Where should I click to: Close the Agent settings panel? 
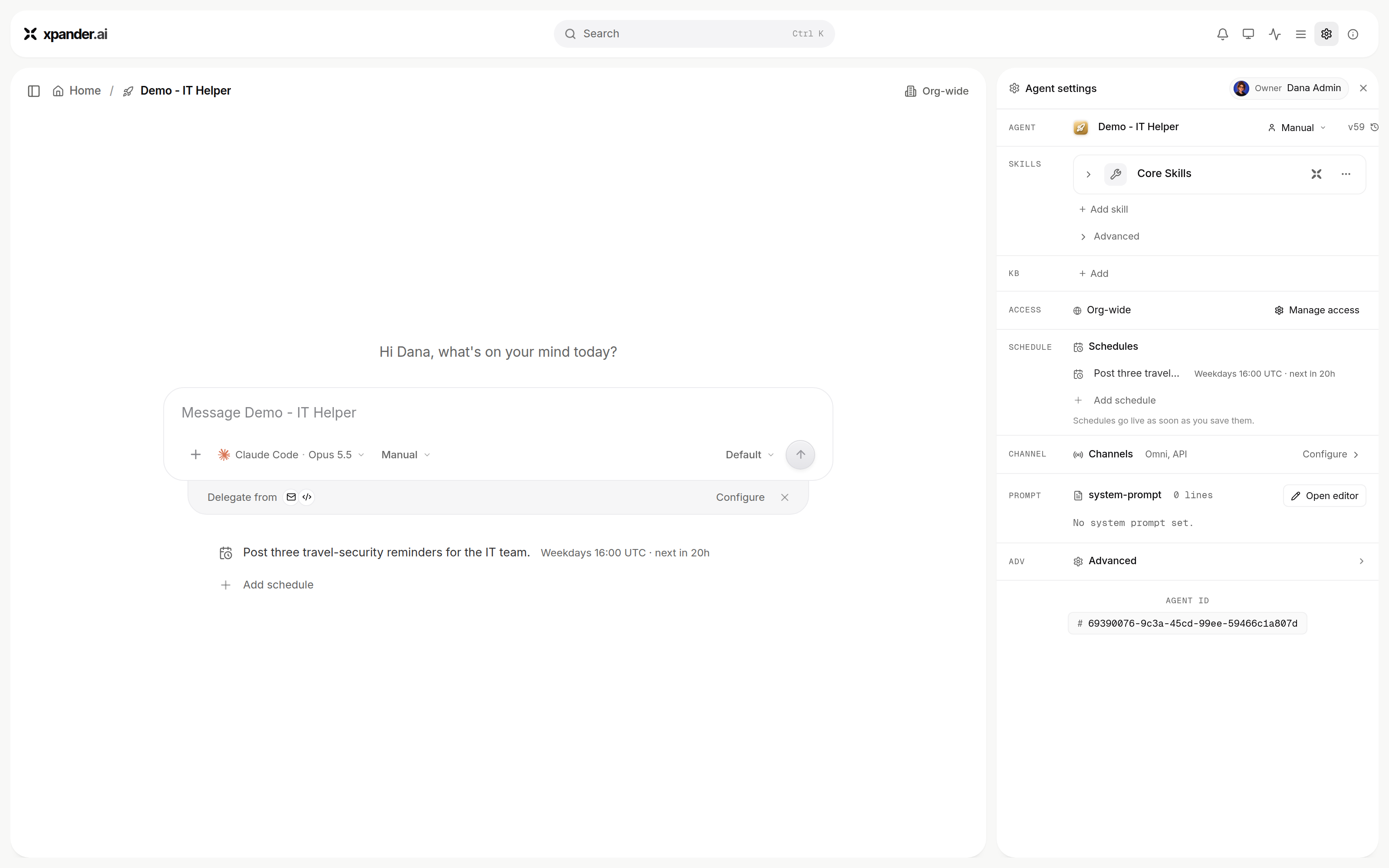click(1363, 88)
